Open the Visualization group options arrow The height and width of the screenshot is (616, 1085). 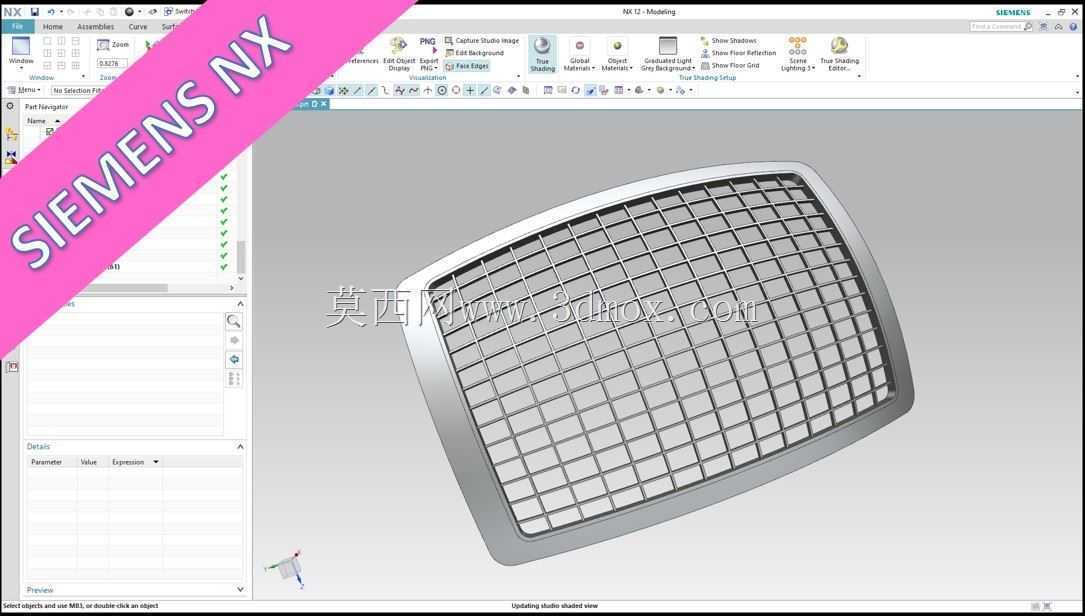click(519, 76)
